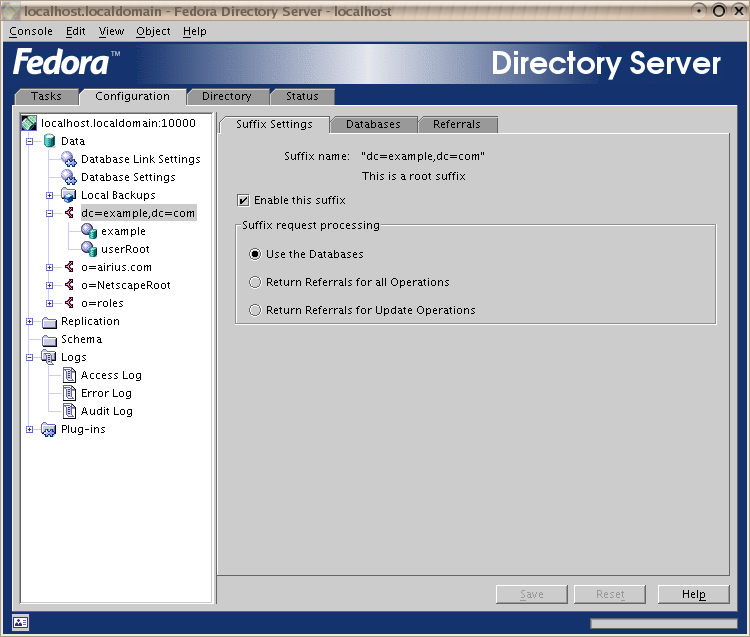Image resolution: width=750 pixels, height=637 pixels.
Task: Click the o=airius.com suffix icon
Action: point(69,267)
